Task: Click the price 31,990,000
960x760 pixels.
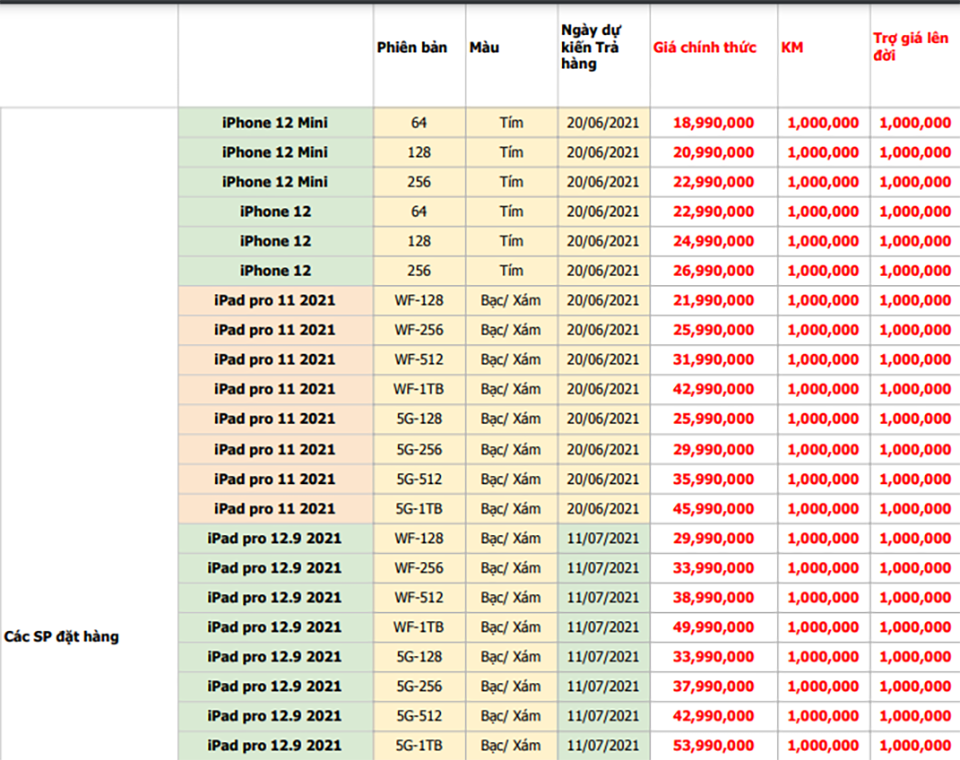Action: pos(713,359)
